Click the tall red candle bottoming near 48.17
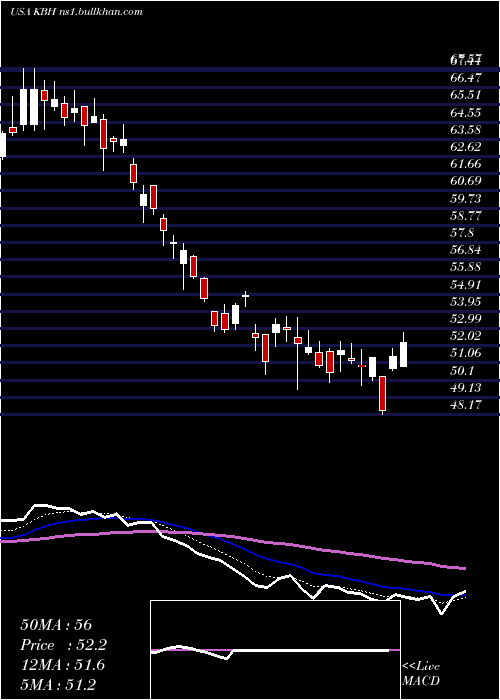The width and height of the screenshot is (500, 700). pos(383,393)
